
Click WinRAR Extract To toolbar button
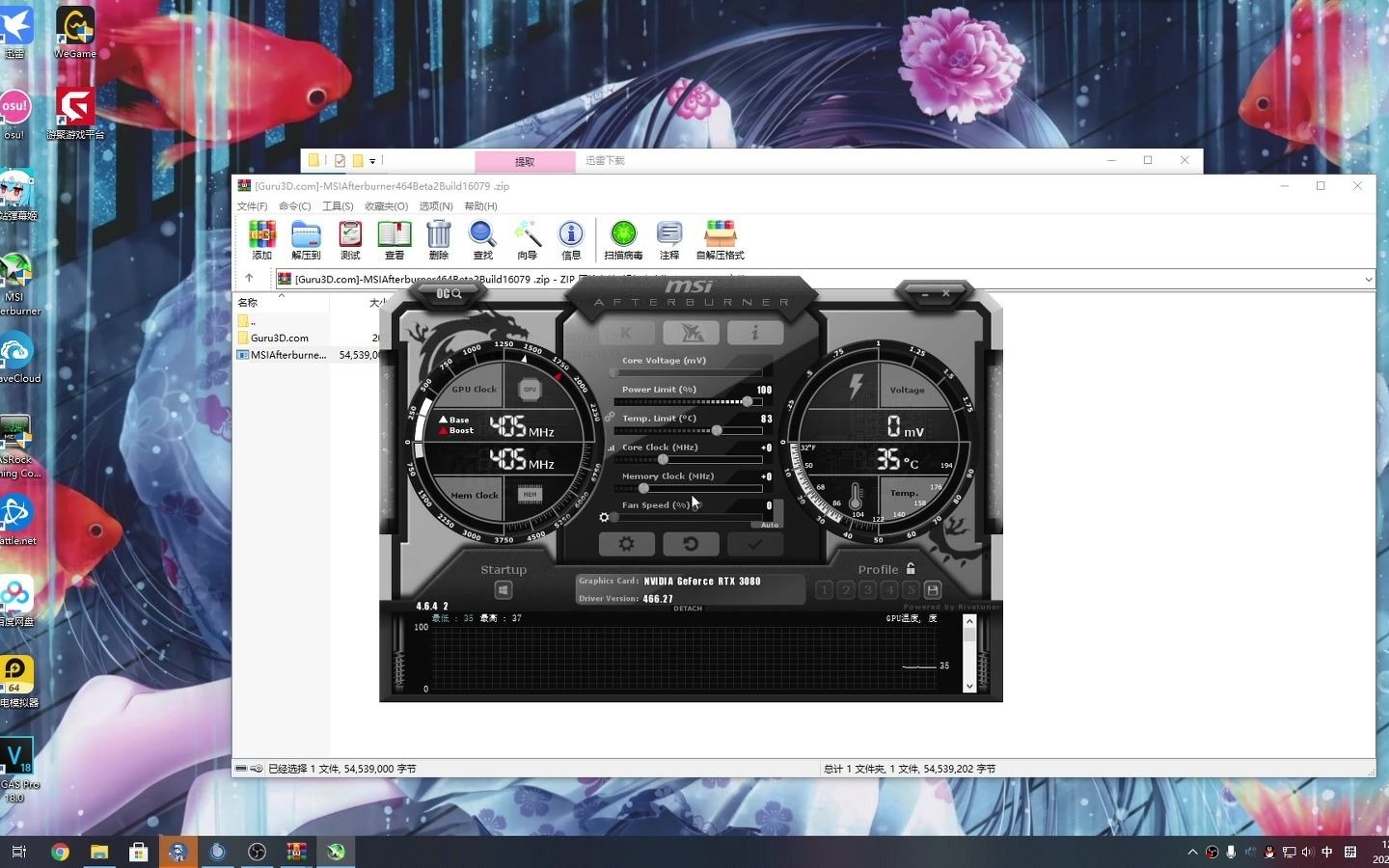(306, 240)
